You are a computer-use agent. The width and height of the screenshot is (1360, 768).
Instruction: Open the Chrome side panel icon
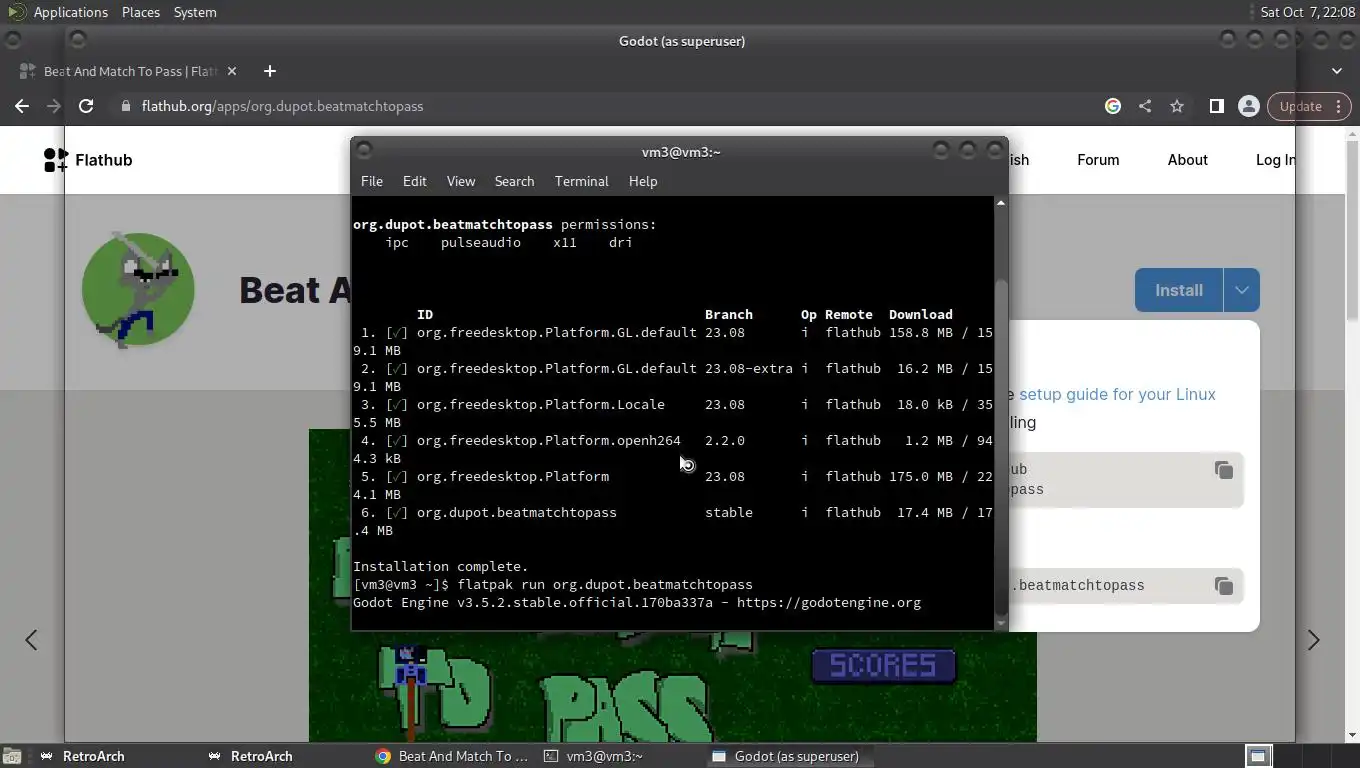point(1217,106)
